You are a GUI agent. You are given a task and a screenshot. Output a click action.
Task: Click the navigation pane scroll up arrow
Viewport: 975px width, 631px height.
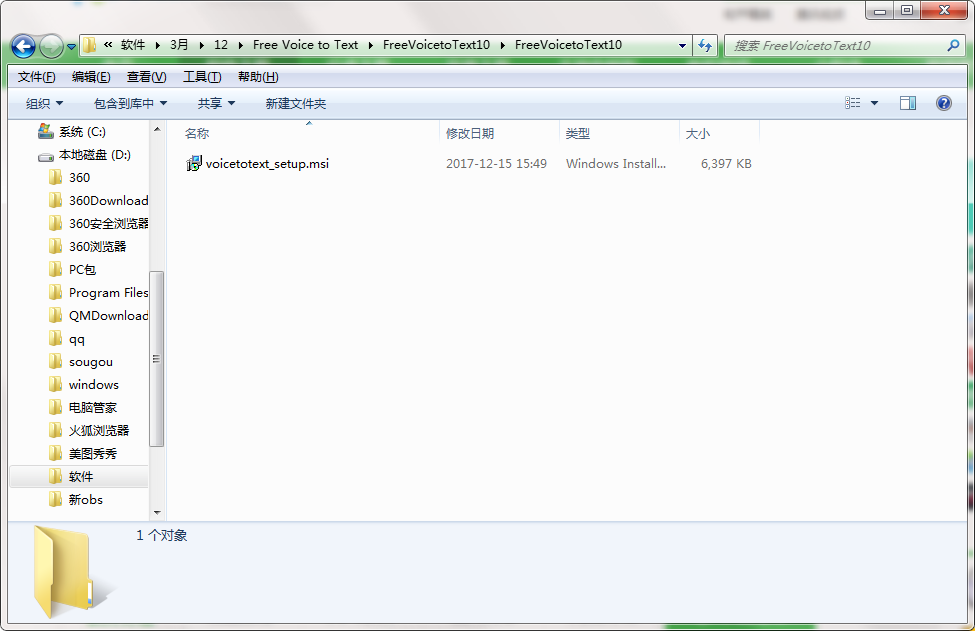tap(157, 129)
